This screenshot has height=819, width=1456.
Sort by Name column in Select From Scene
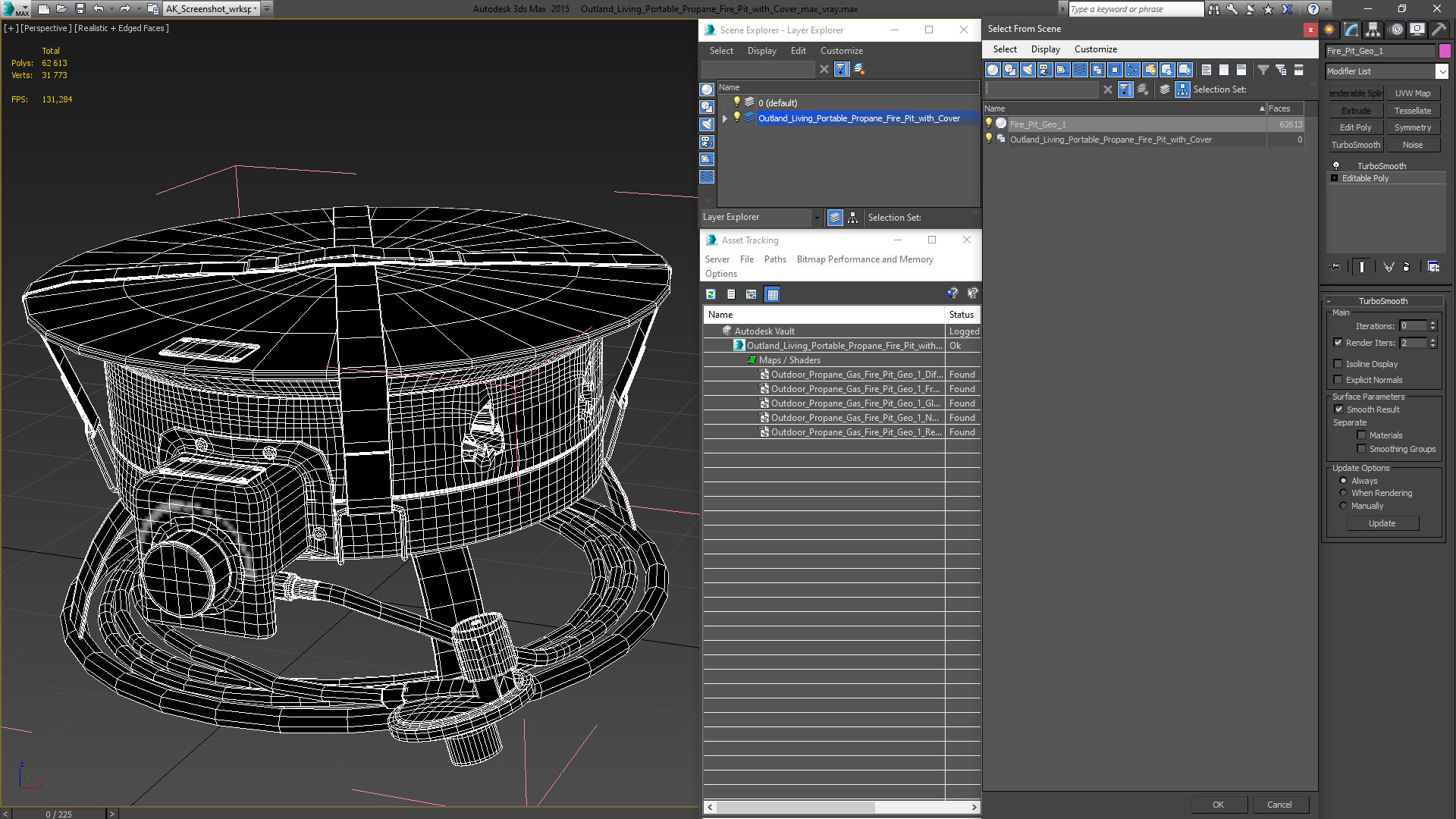tap(1125, 108)
